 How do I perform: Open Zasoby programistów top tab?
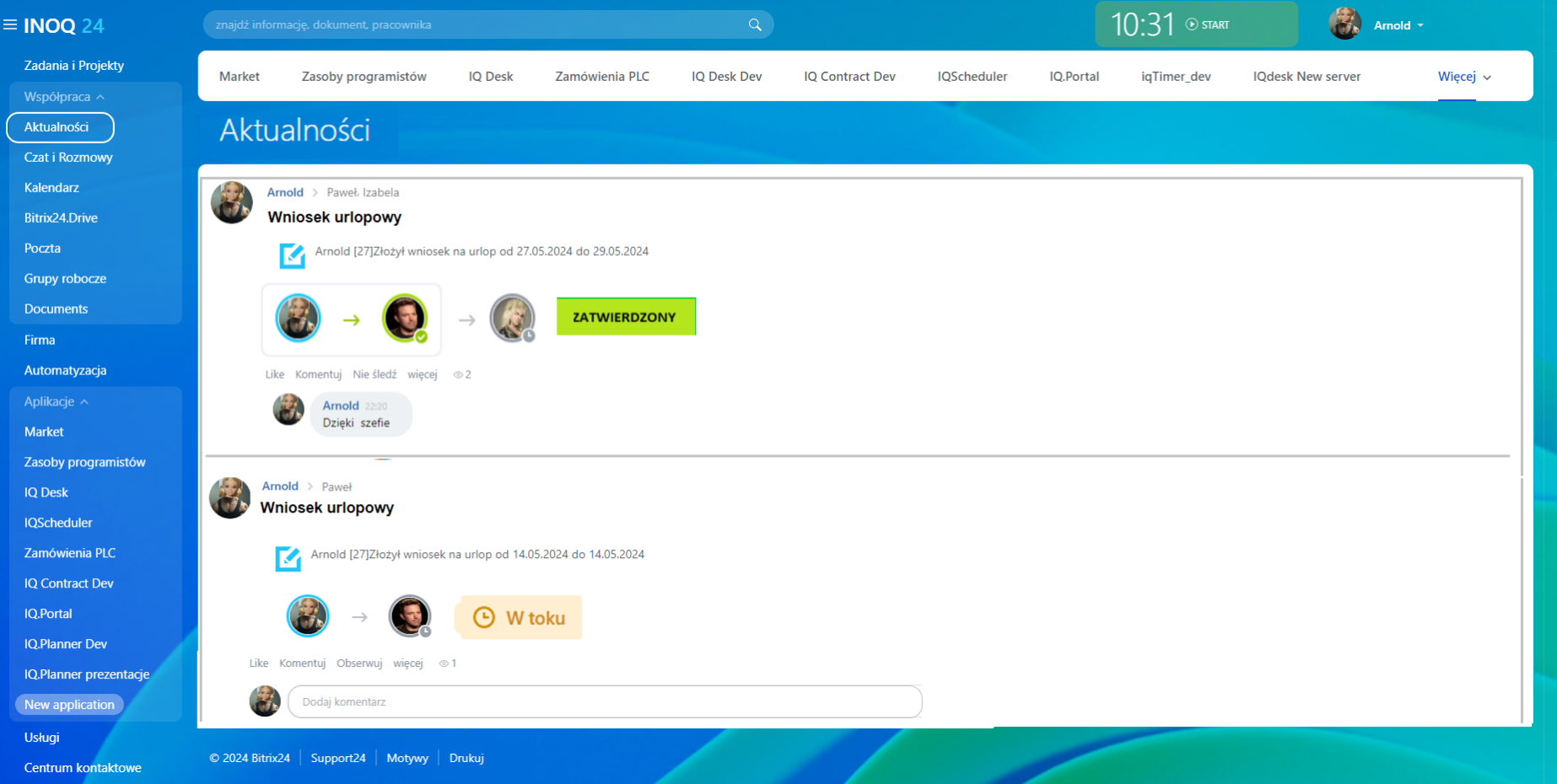pyautogui.click(x=364, y=77)
